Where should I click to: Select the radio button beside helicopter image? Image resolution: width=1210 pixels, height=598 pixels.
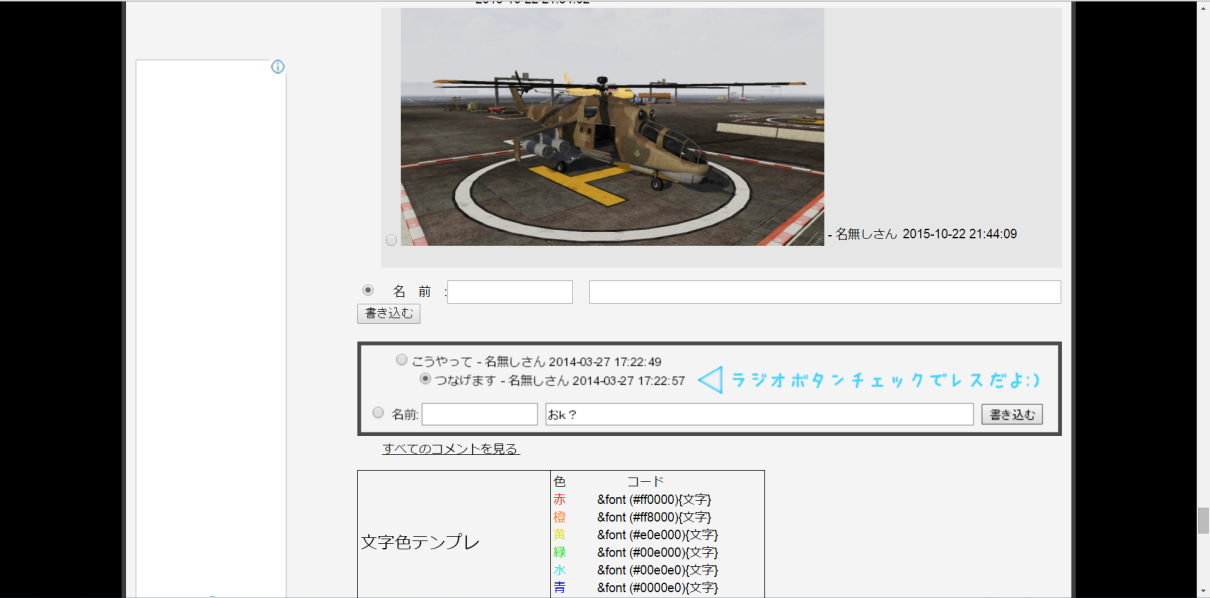tap(391, 240)
